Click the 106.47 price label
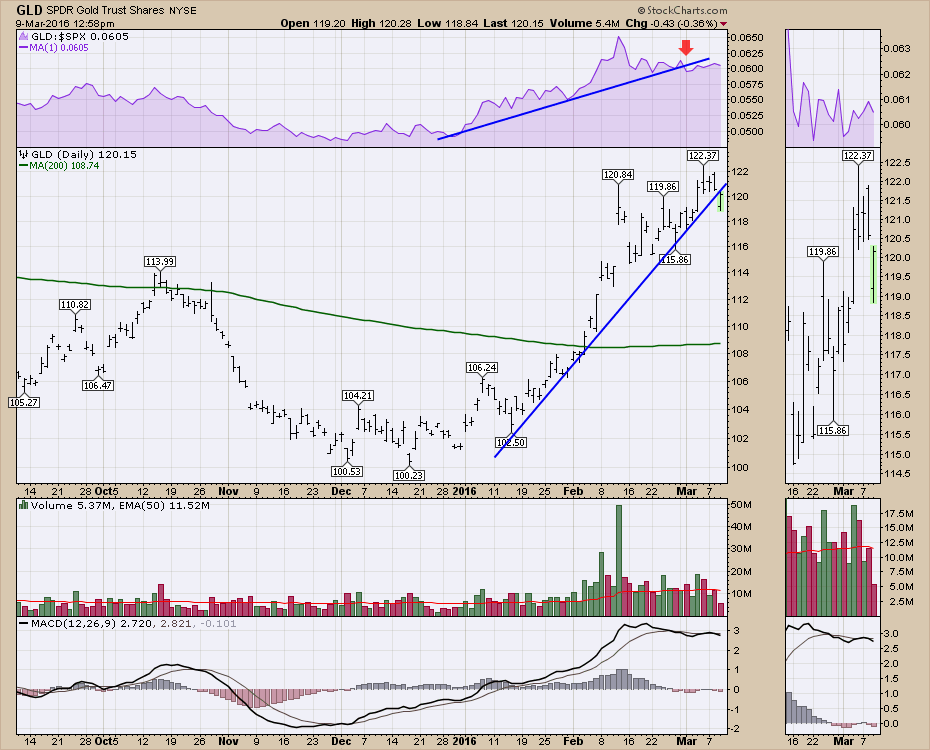The image size is (930, 750). pyautogui.click(x=98, y=385)
